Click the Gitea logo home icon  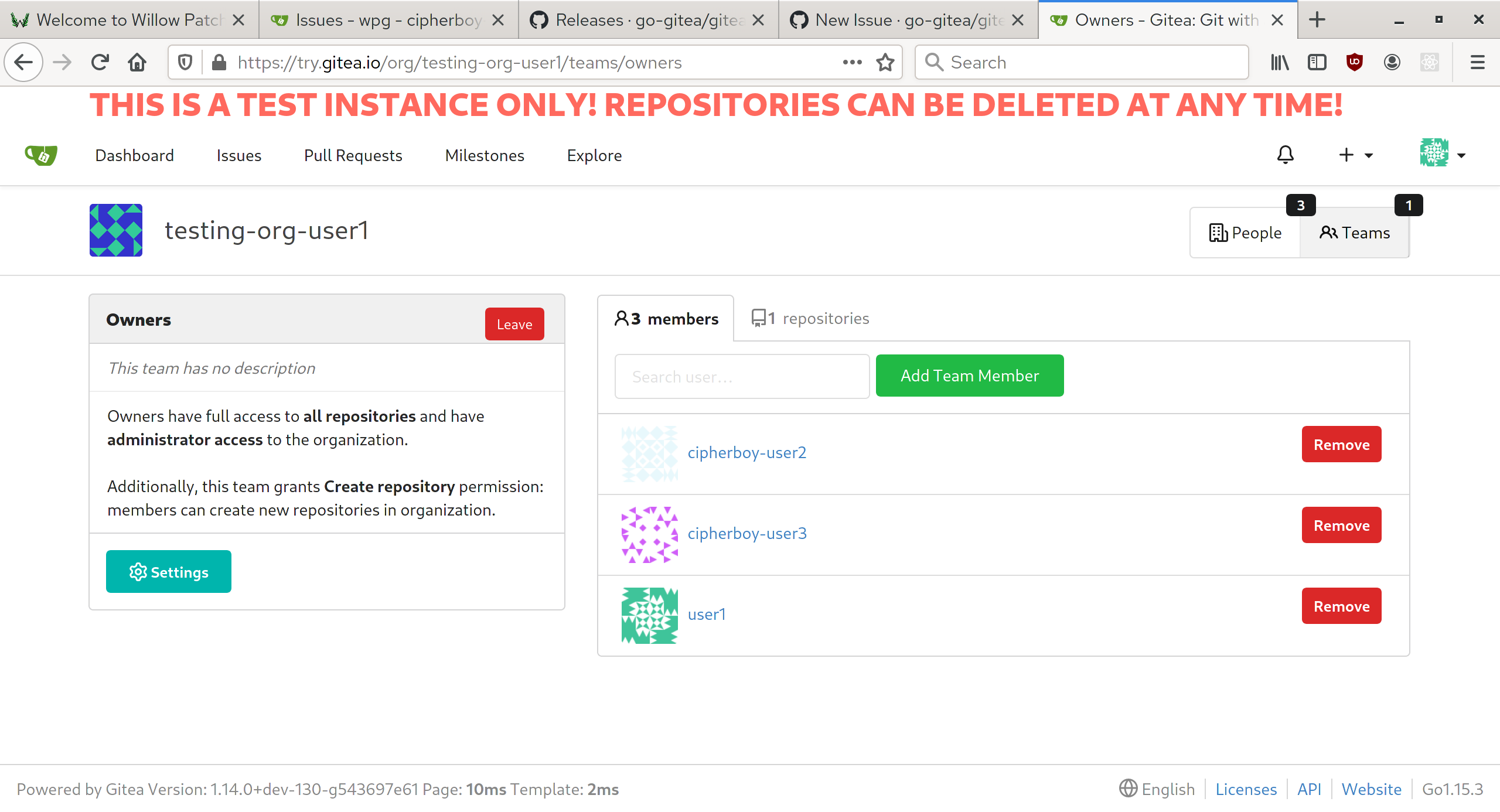pyautogui.click(x=41, y=155)
